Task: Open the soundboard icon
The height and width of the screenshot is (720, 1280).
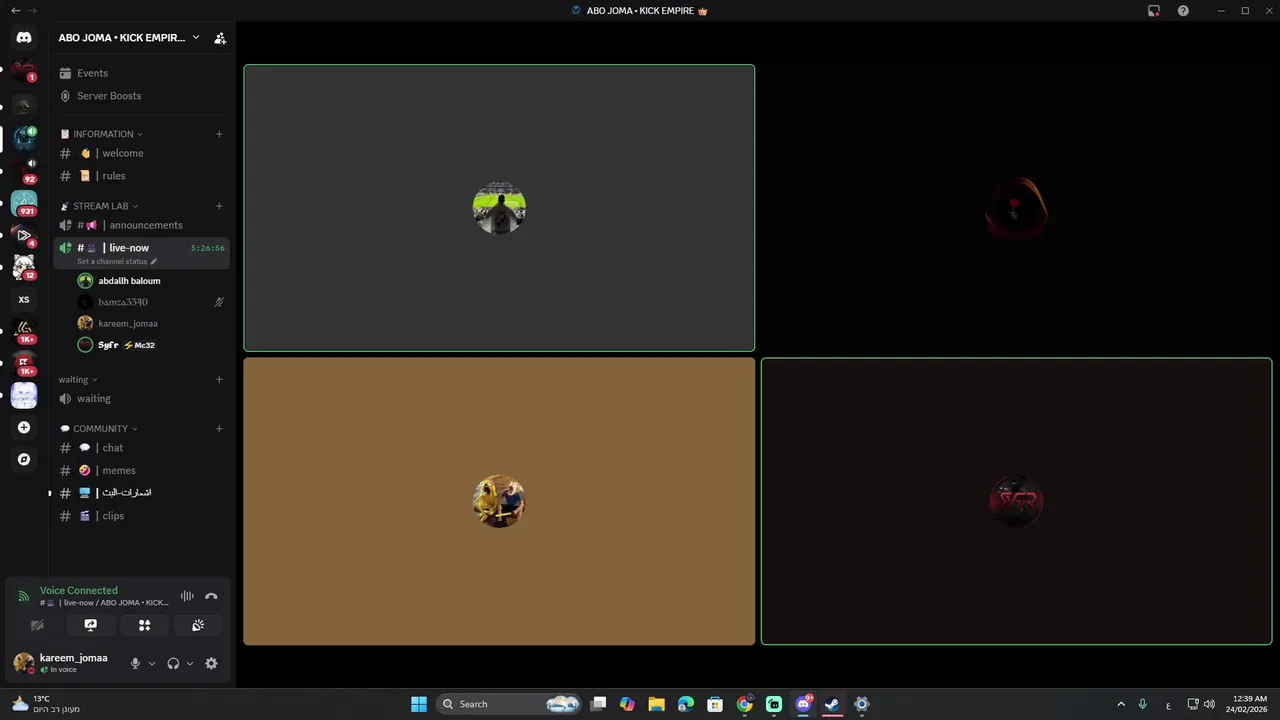Action: 198,625
